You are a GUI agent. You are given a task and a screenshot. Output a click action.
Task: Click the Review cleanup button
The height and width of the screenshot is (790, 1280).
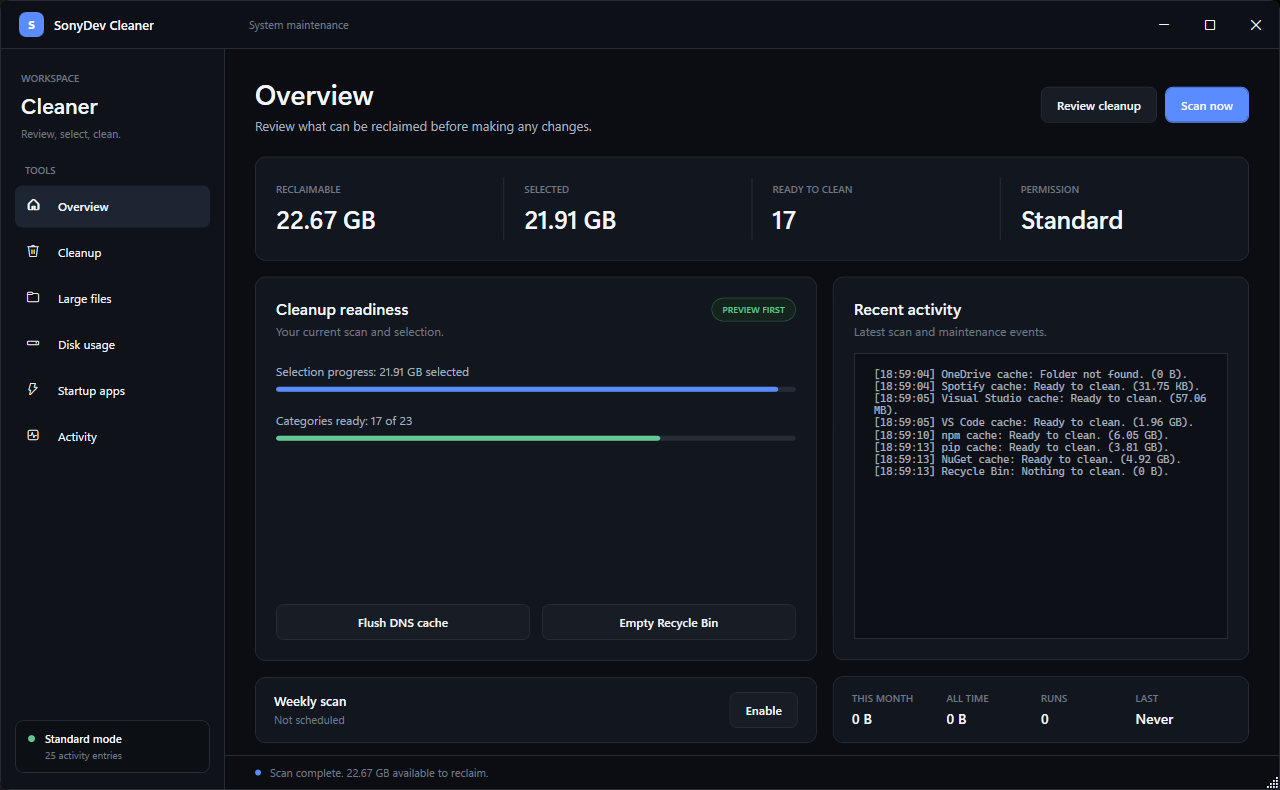click(x=1099, y=105)
